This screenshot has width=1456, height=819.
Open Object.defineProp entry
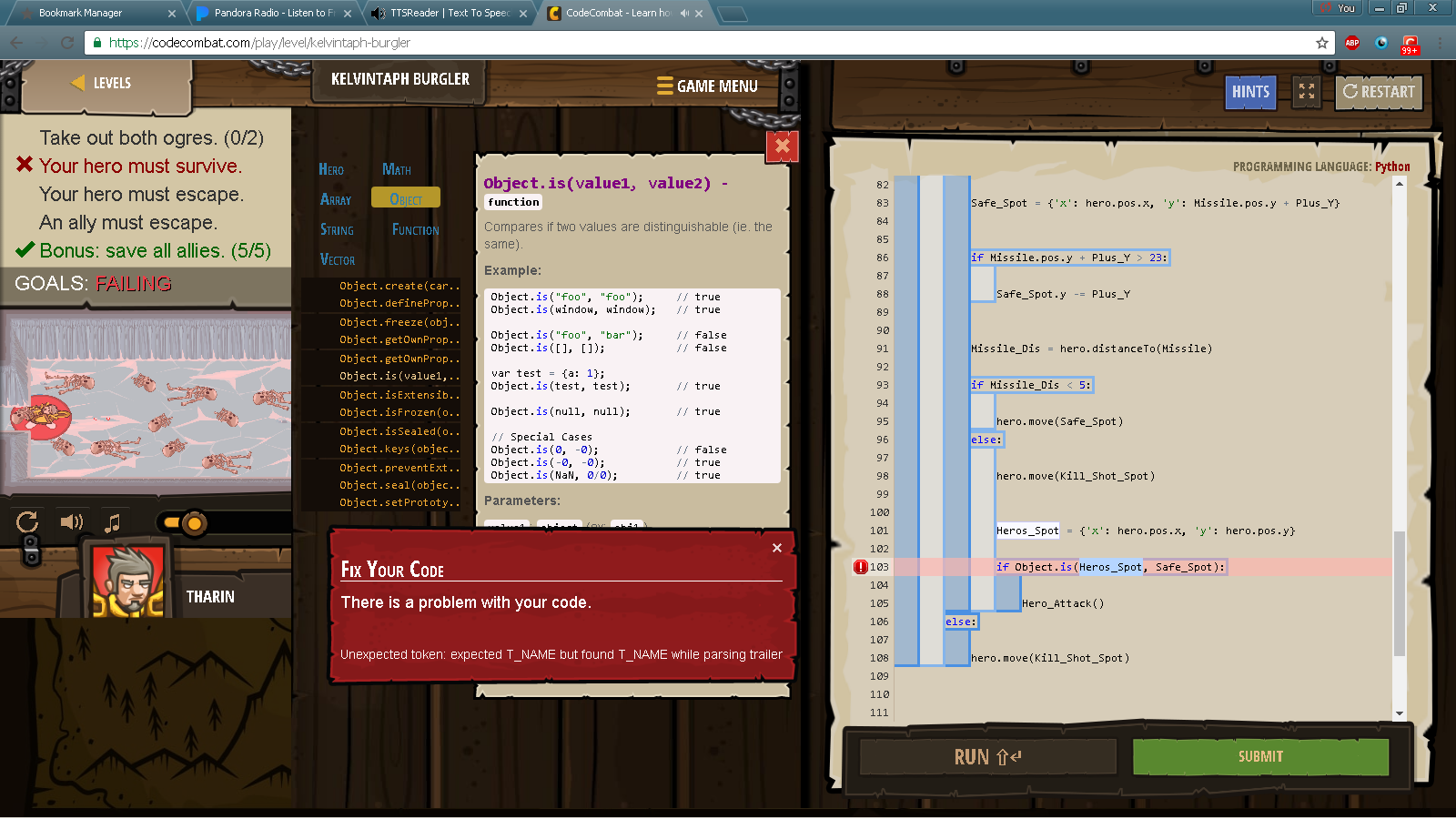click(x=399, y=304)
